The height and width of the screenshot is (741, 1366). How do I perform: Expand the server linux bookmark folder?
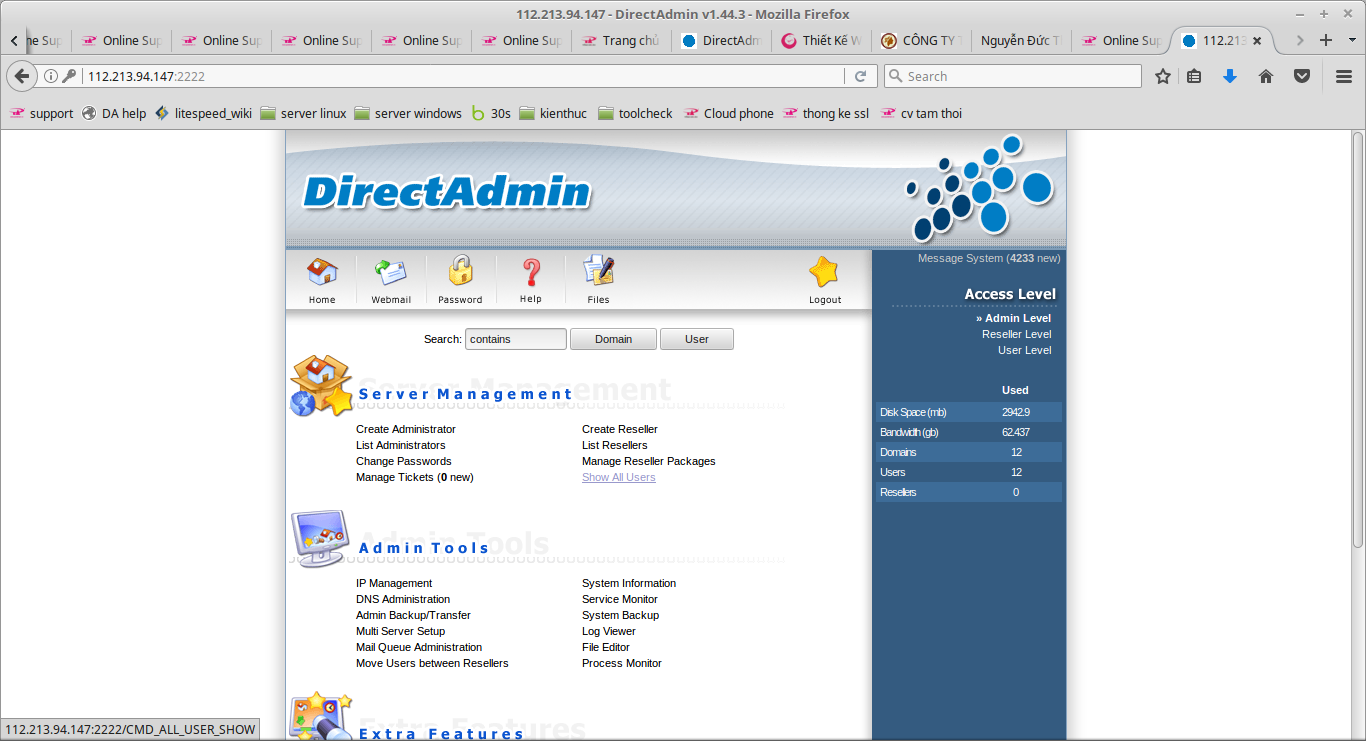tap(303, 113)
